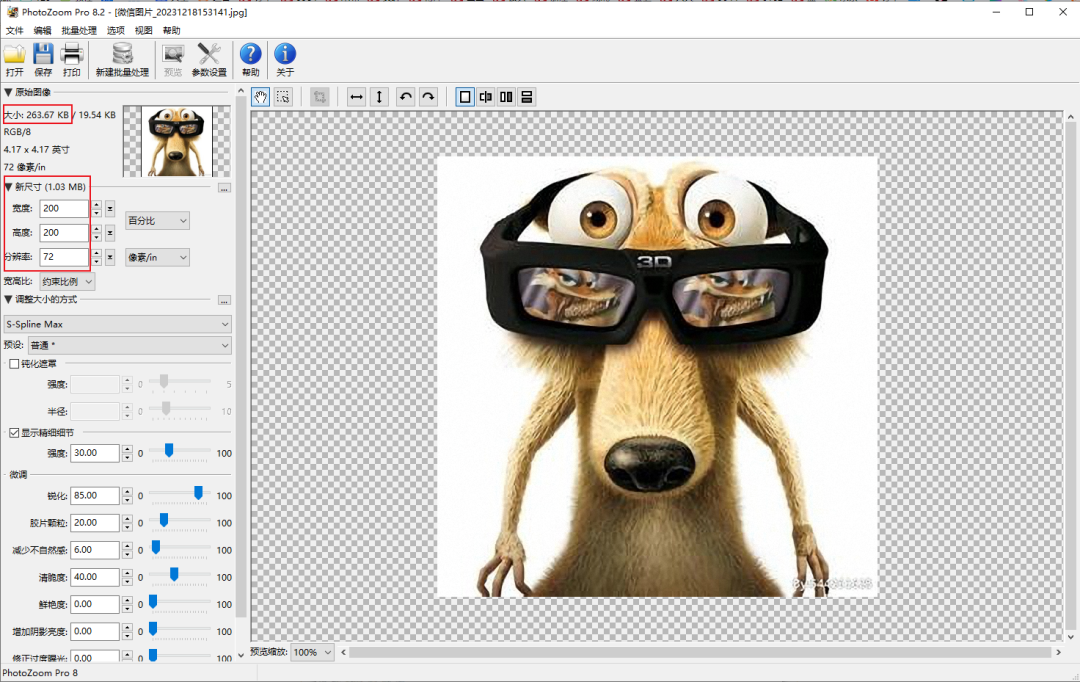
Task: Click the 打开 (Open) folder icon
Action: pos(14,54)
